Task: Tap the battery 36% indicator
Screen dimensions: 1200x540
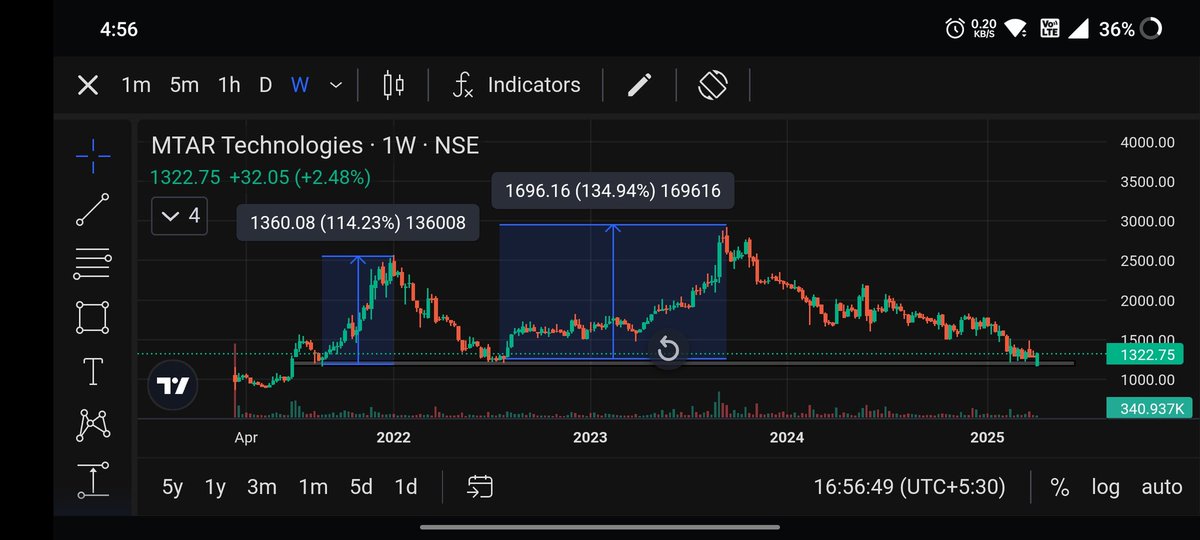Action: point(1130,29)
